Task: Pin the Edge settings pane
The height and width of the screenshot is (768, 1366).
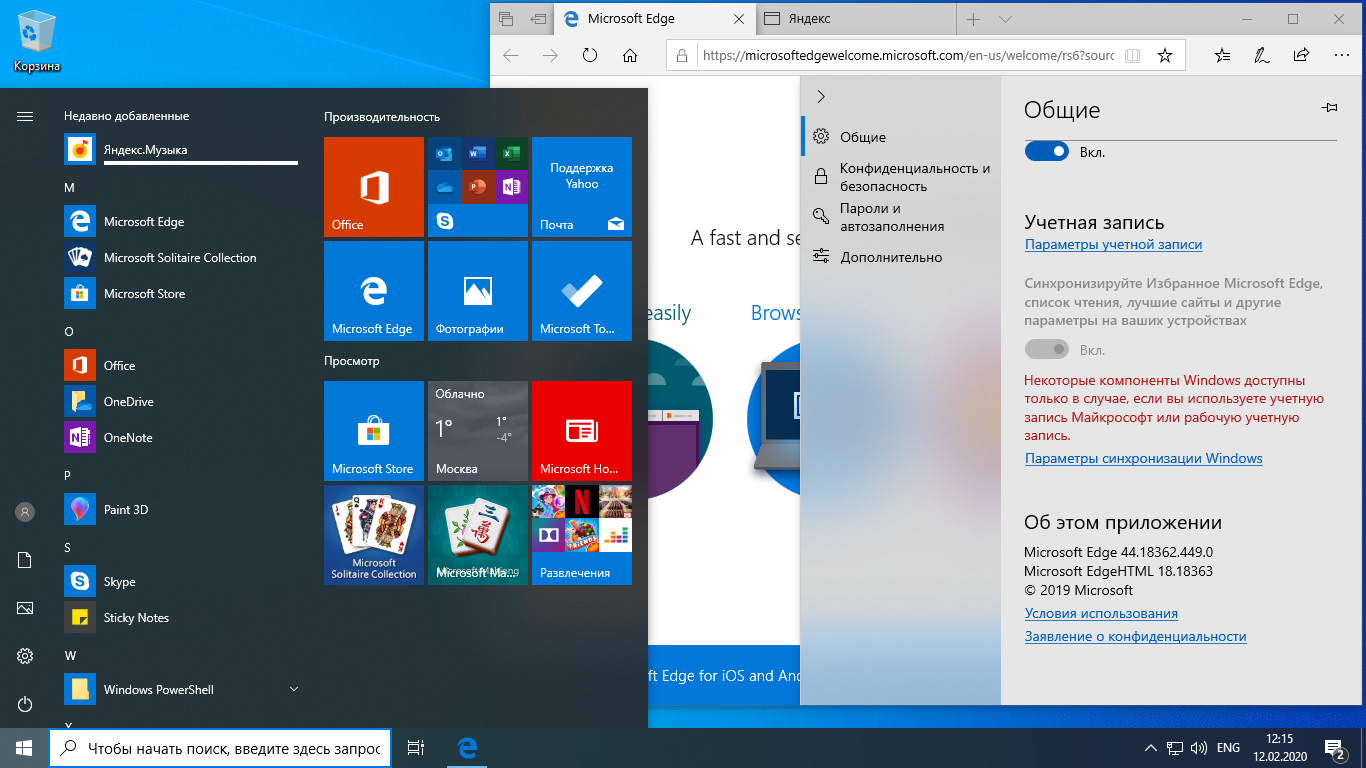Action: click(x=1329, y=108)
